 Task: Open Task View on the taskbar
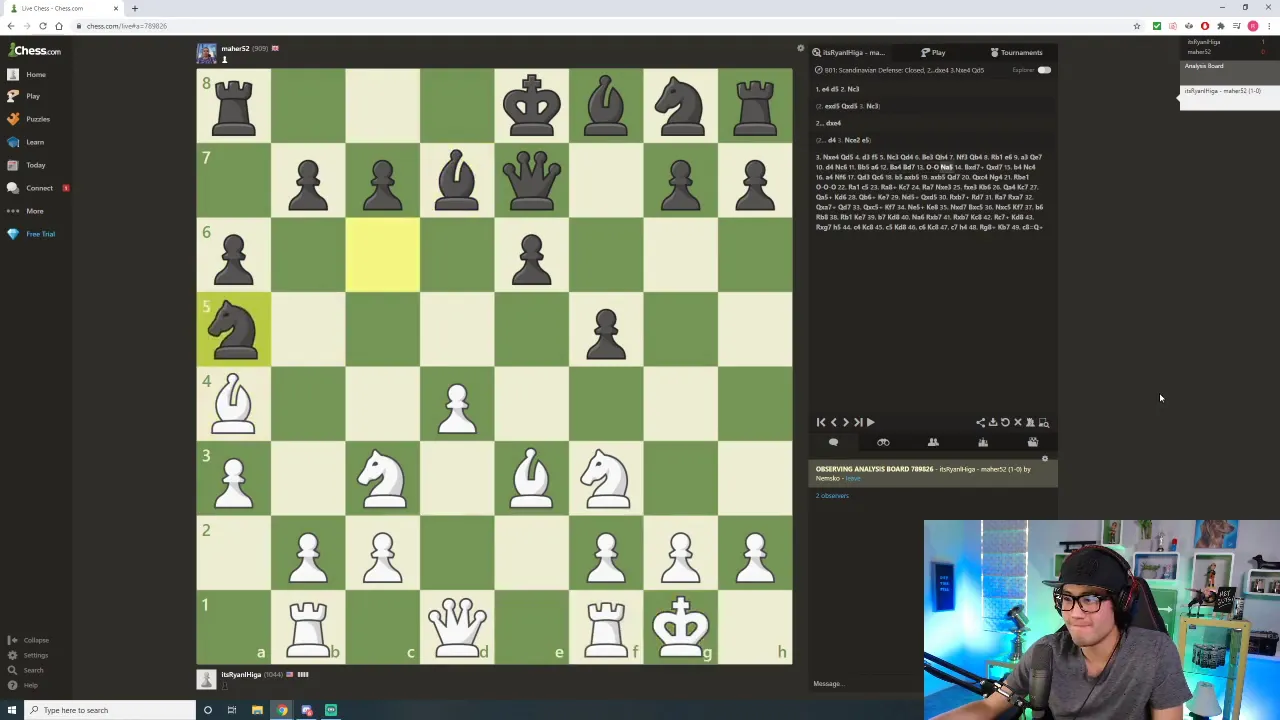(231, 710)
